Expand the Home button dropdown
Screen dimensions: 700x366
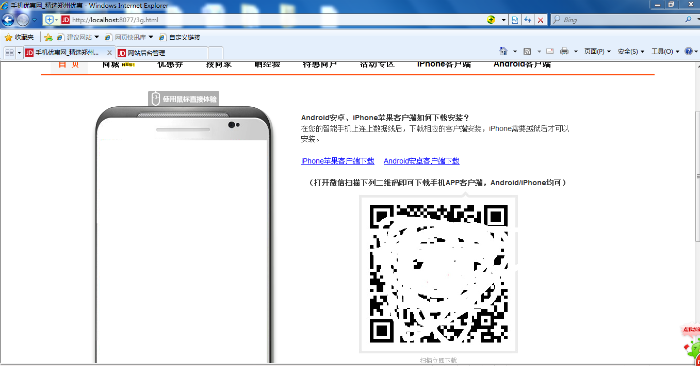(515, 51)
